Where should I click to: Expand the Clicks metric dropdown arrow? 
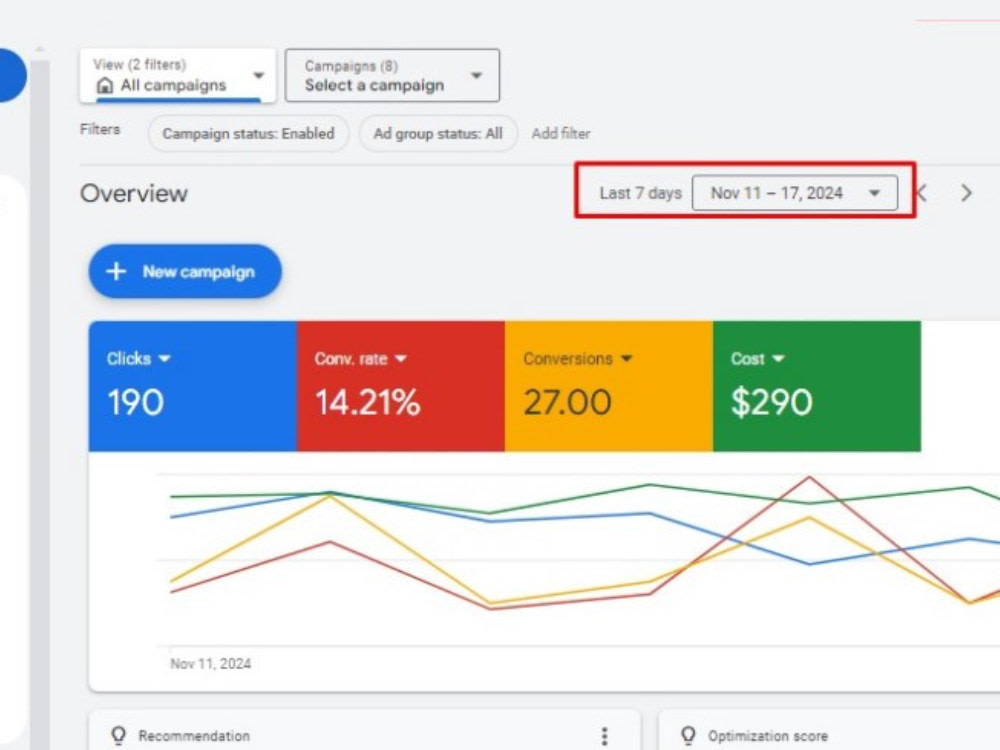pyautogui.click(x=165, y=358)
